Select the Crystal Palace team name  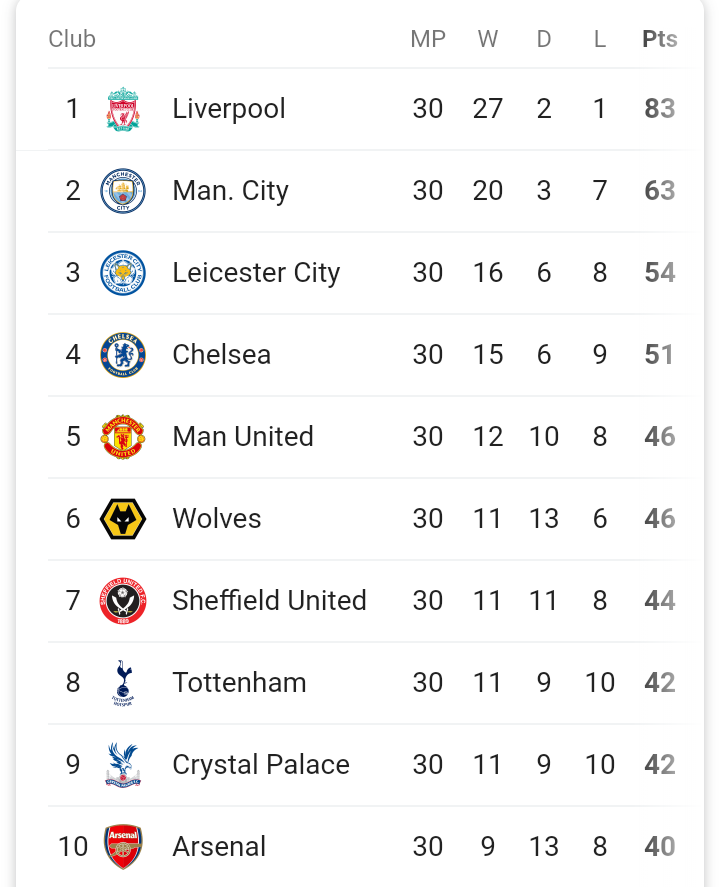pyautogui.click(x=261, y=765)
